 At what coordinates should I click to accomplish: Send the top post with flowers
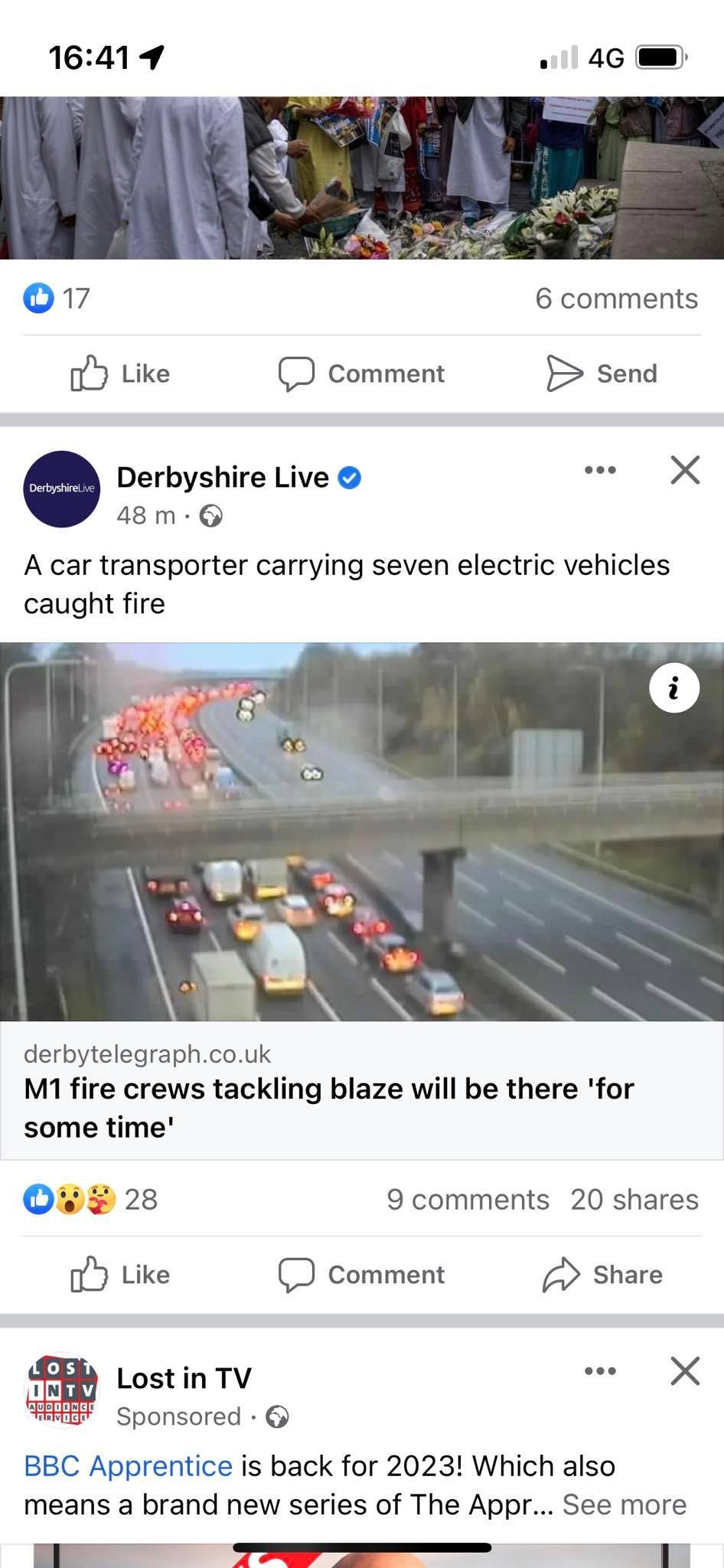[602, 374]
